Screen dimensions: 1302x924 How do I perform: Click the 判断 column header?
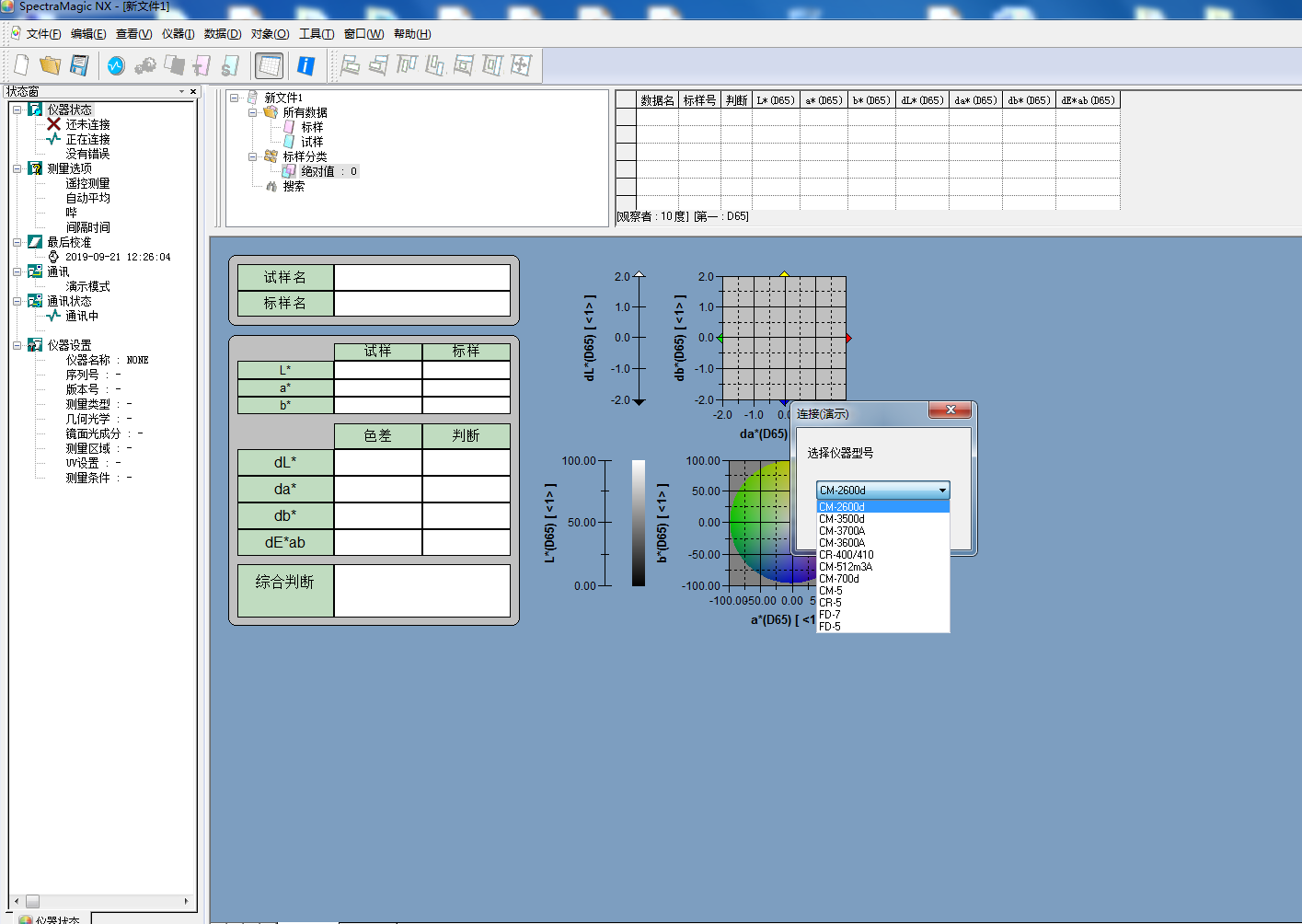[x=736, y=100]
